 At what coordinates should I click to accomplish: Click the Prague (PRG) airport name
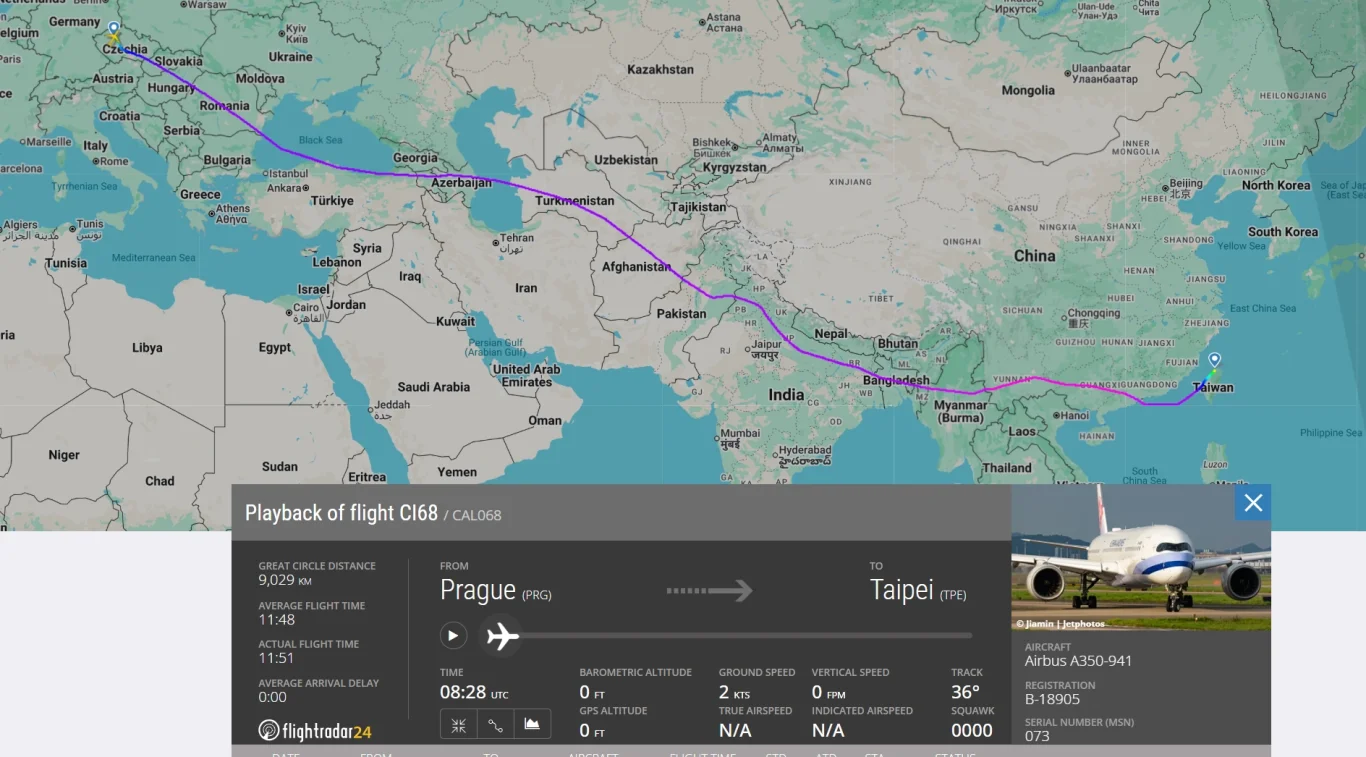point(496,591)
